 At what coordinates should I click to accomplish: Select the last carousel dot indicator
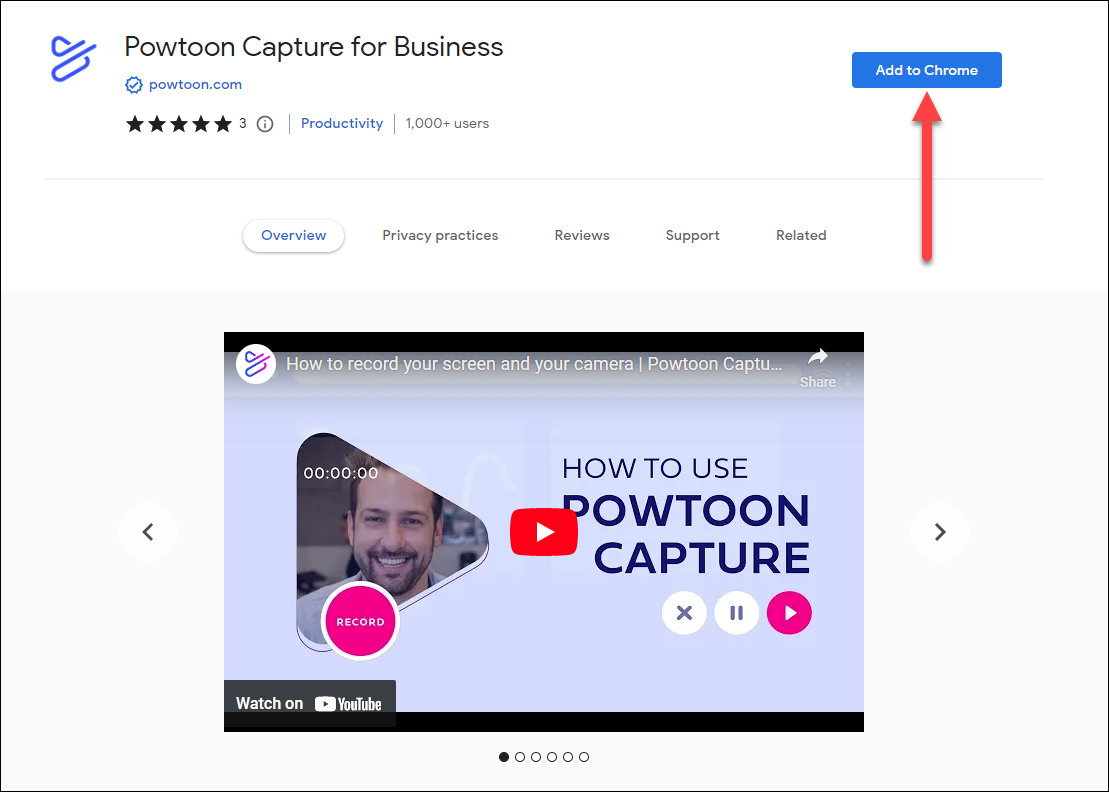(x=583, y=757)
